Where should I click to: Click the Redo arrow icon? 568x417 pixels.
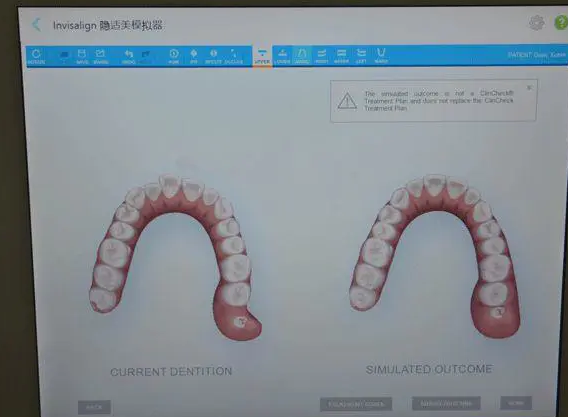(146, 55)
